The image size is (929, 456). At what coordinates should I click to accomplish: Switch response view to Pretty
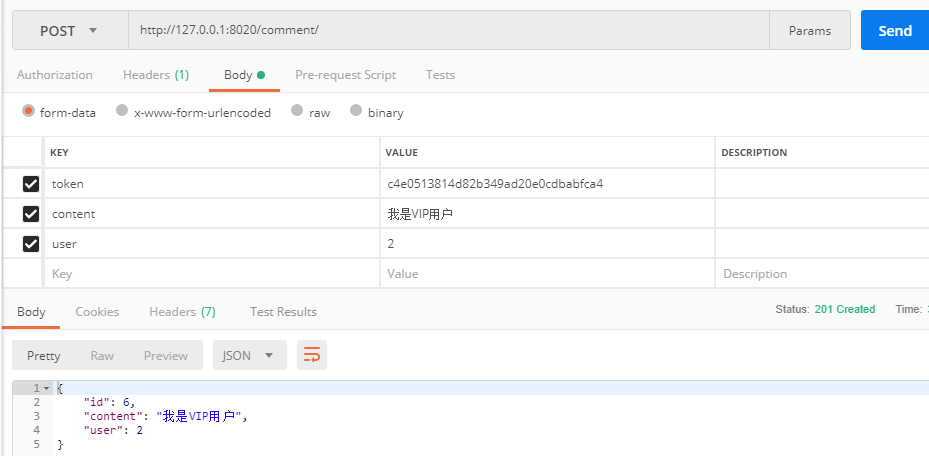click(43, 355)
